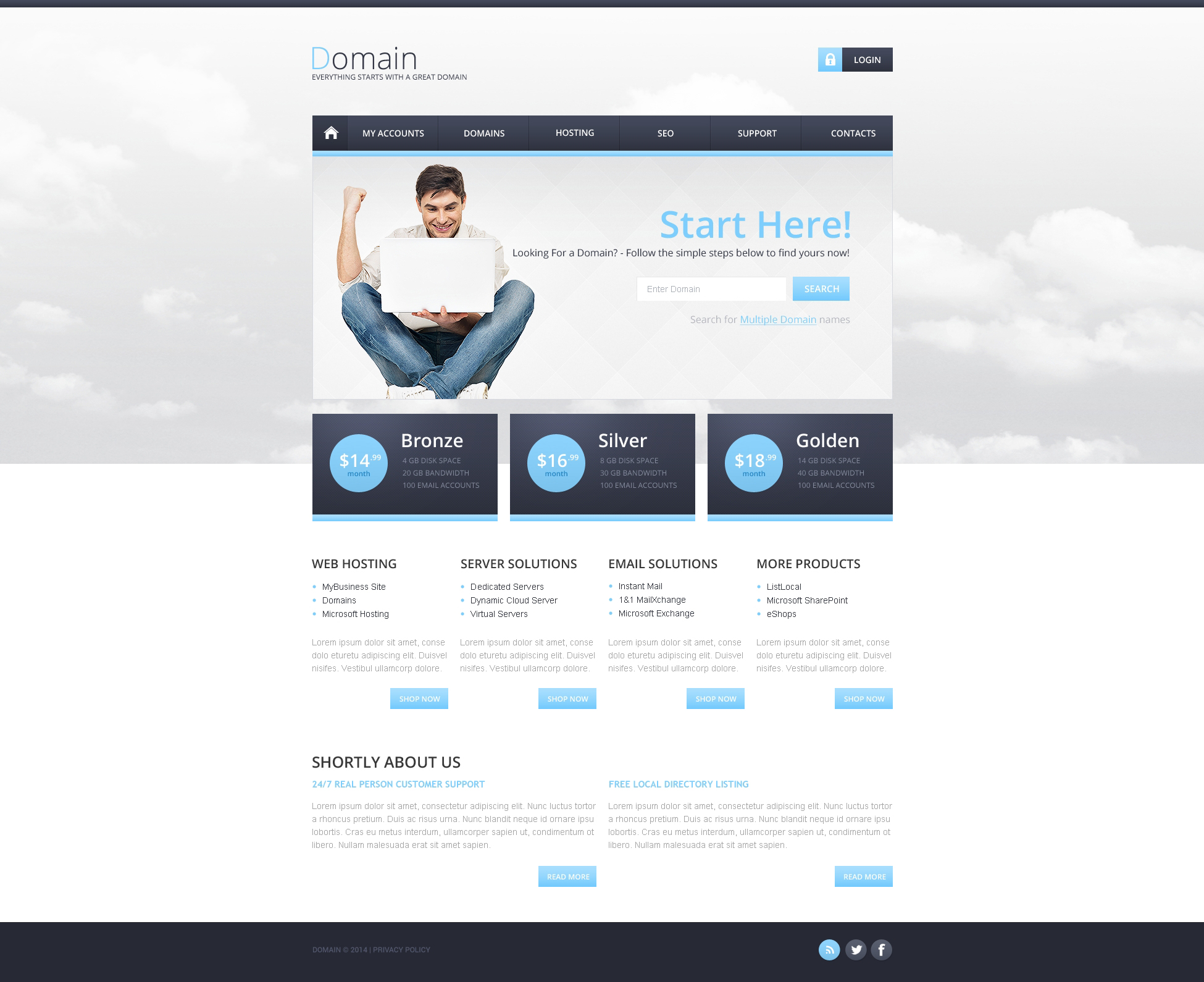
Task: Click the Enter Domain input field
Action: click(710, 290)
